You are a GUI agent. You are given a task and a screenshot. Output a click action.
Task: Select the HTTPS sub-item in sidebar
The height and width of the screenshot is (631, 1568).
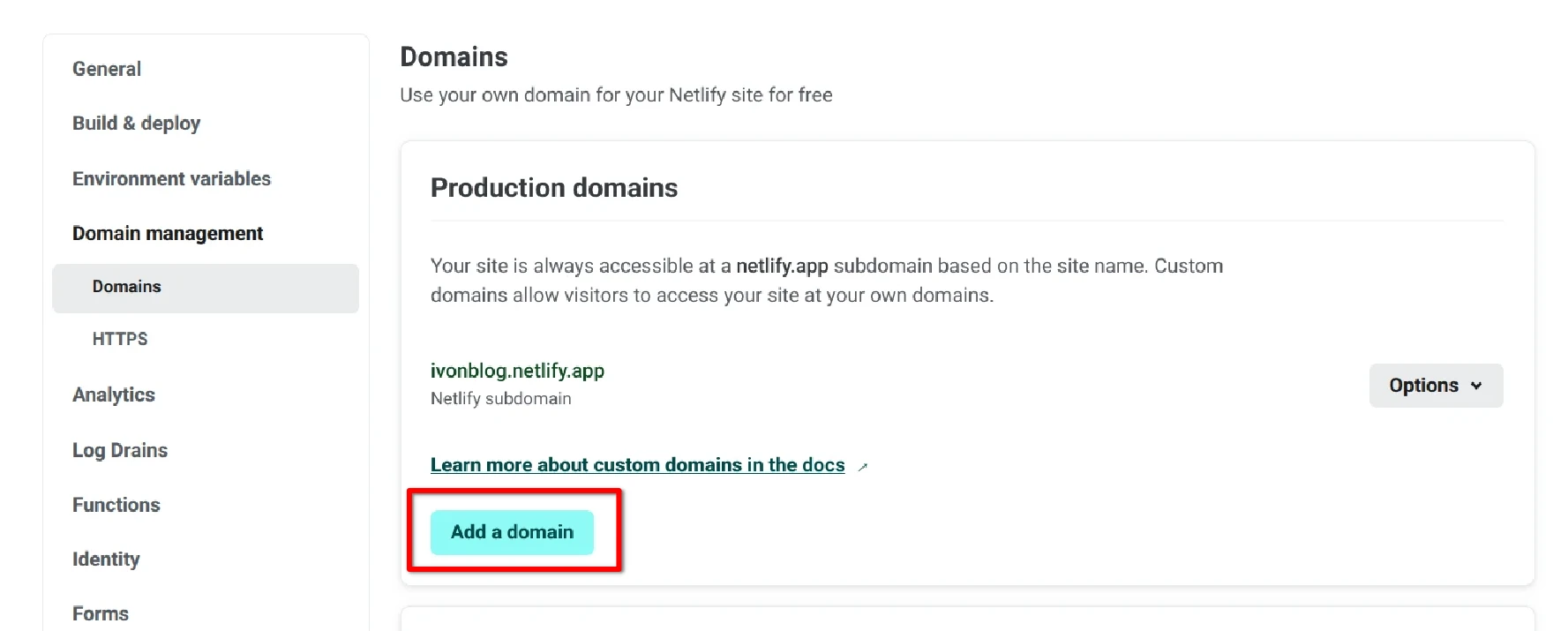point(120,339)
